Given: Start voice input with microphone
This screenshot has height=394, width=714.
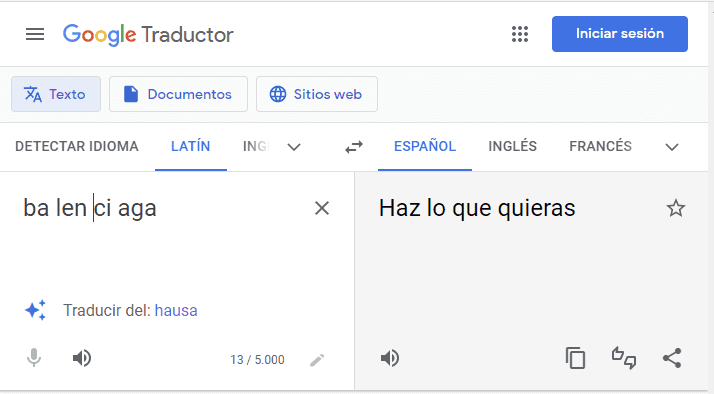Looking at the screenshot, I should coord(34,358).
